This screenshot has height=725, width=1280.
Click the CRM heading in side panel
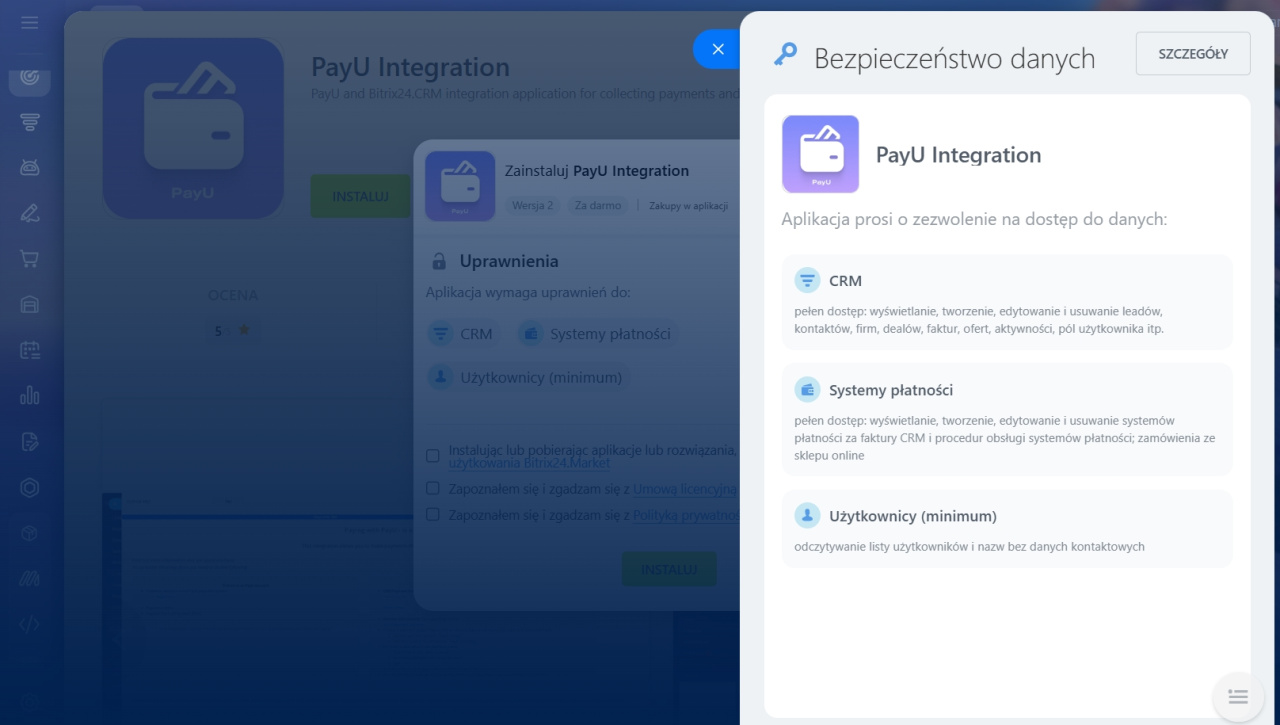tap(845, 281)
